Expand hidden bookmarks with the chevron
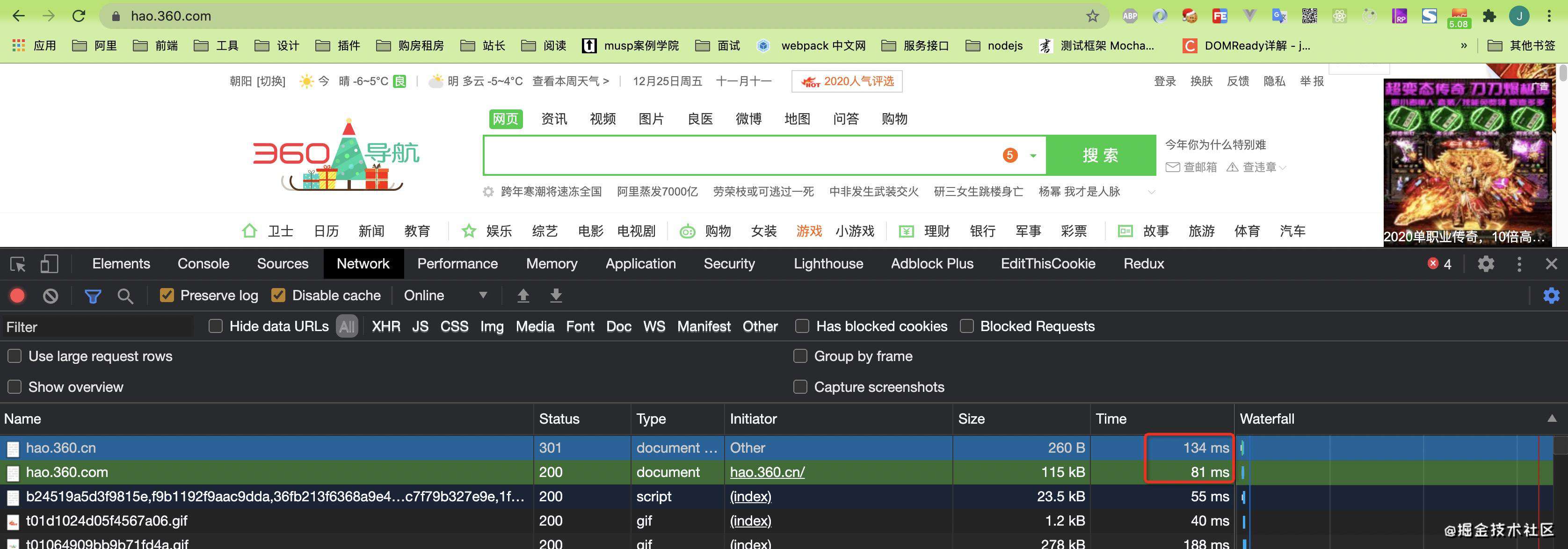The height and width of the screenshot is (549, 1568). (x=1464, y=46)
